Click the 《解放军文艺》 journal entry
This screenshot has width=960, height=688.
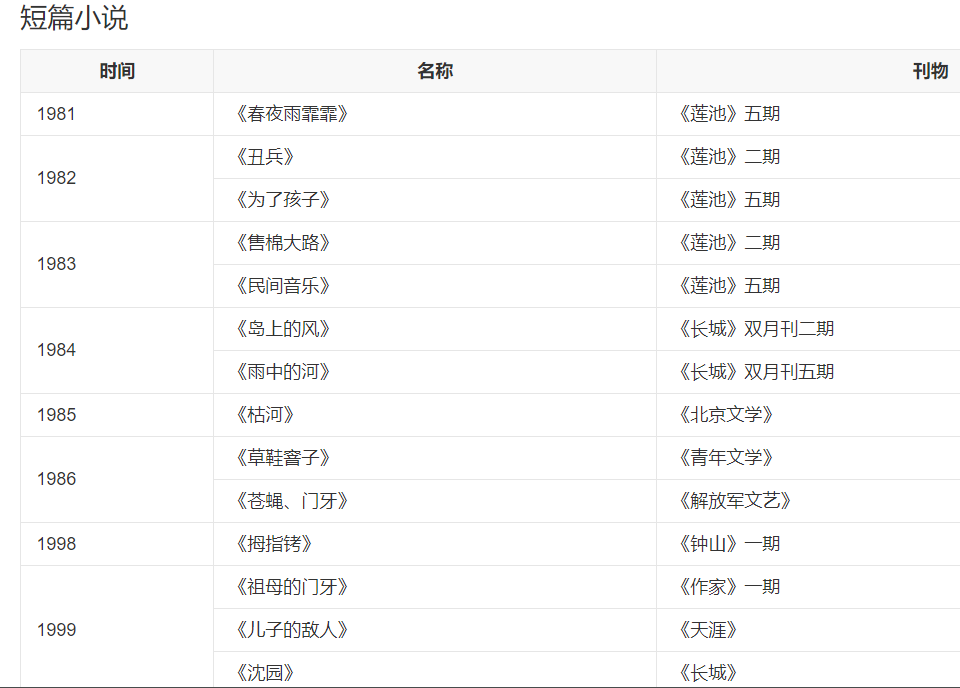(735, 501)
